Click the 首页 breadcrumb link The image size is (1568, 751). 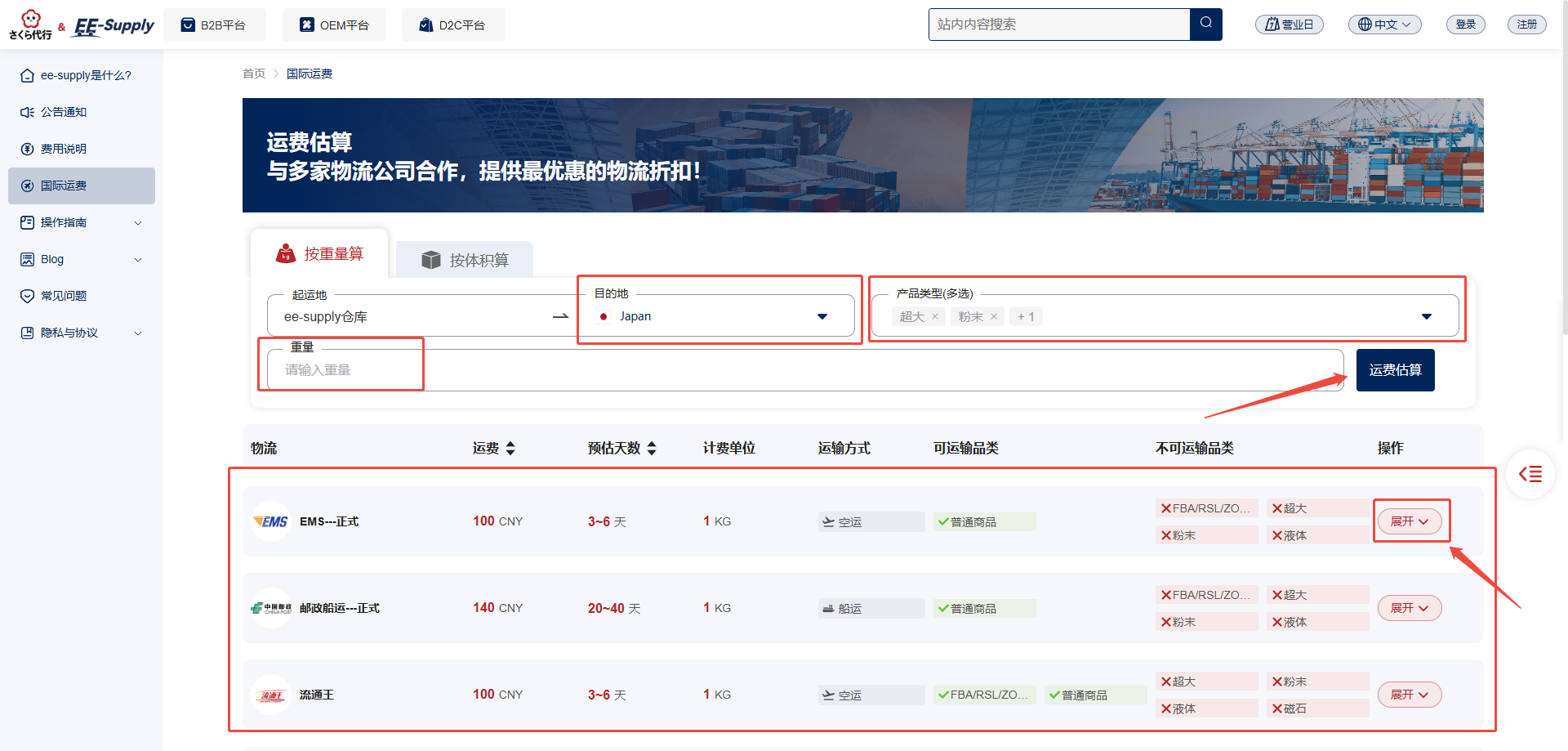pos(254,74)
